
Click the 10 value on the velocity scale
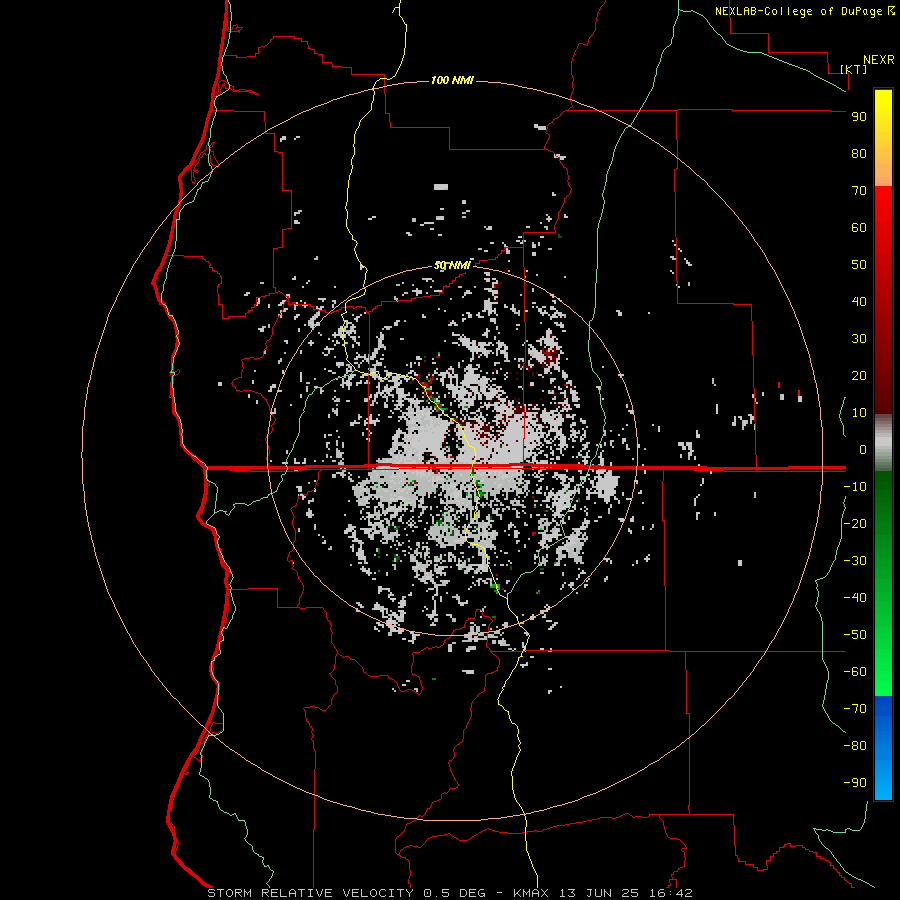coord(859,413)
